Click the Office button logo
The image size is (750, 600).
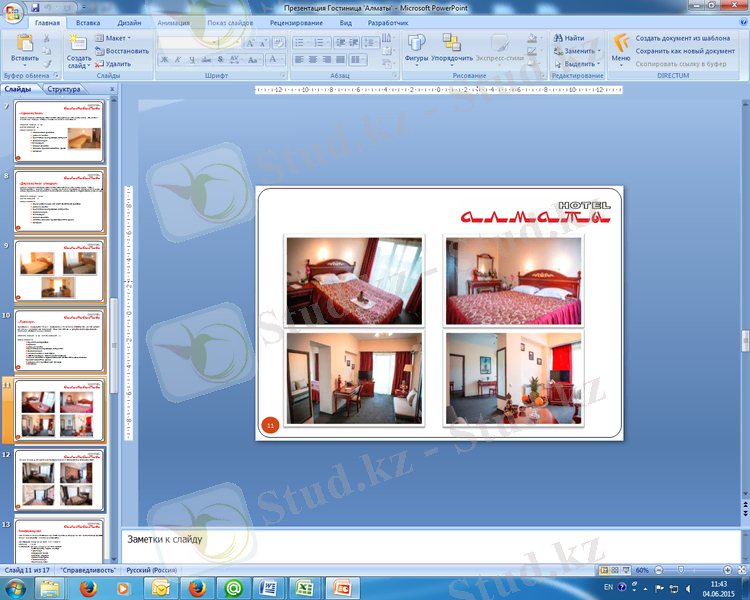pyautogui.click(x=13, y=12)
